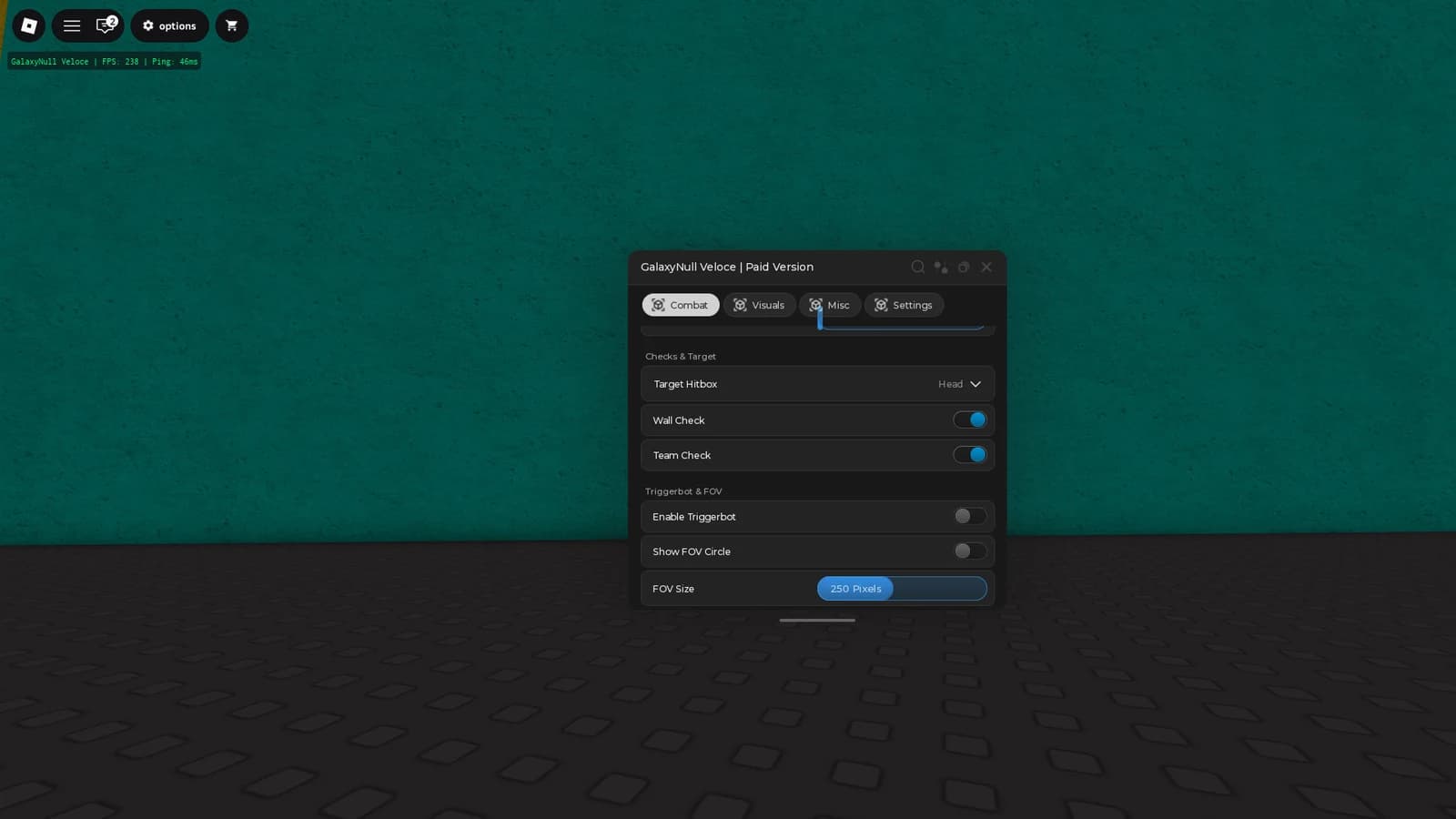
Task: Open chat with unread badge
Action: tap(106, 25)
